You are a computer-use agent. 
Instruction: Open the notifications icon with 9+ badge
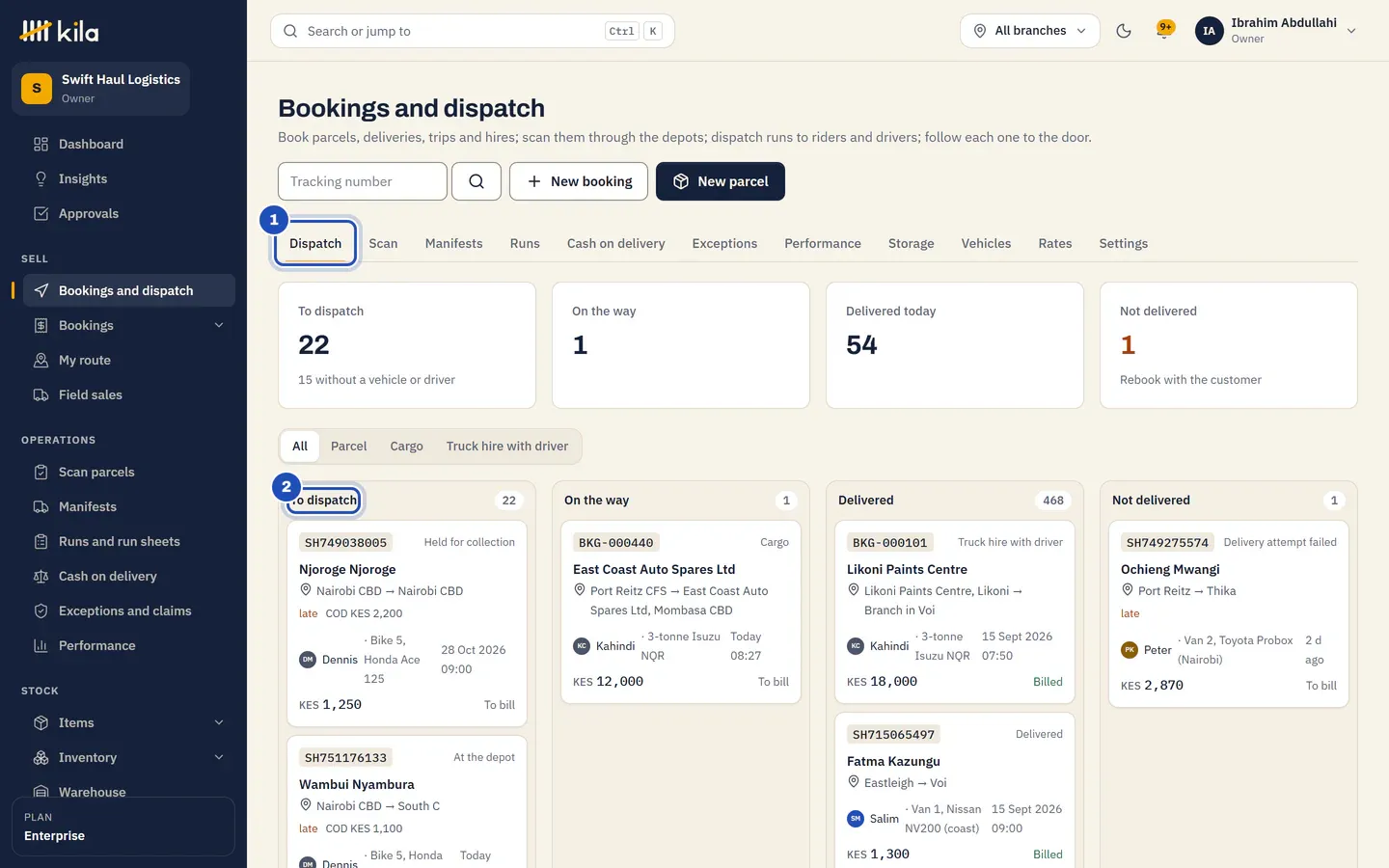pos(1165,31)
